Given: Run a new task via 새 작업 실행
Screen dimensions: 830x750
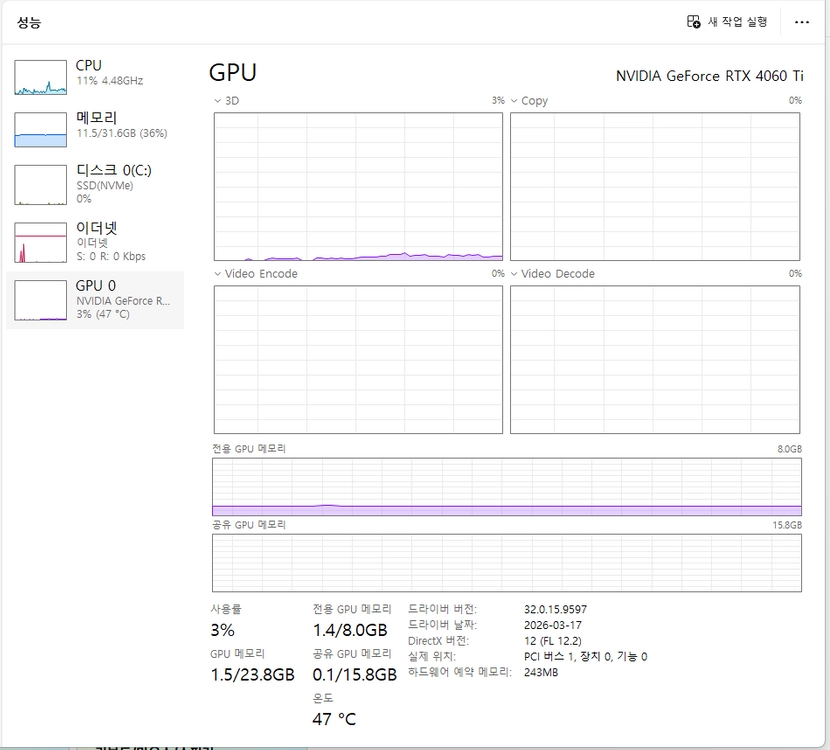Looking at the screenshot, I should pos(727,22).
